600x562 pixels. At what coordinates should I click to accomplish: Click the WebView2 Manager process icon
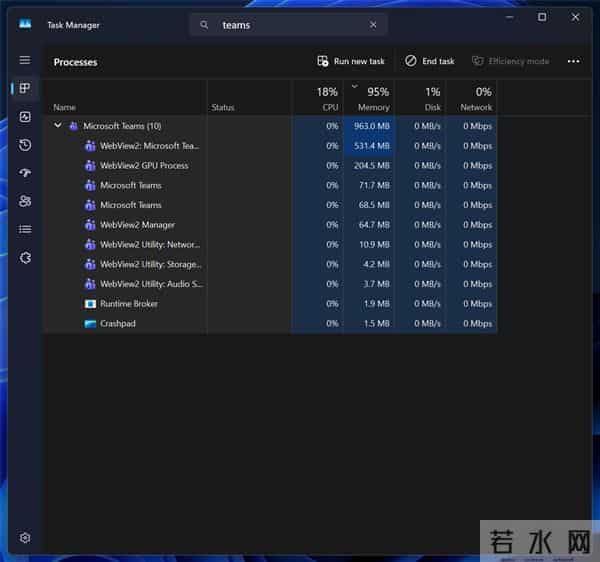[90, 225]
